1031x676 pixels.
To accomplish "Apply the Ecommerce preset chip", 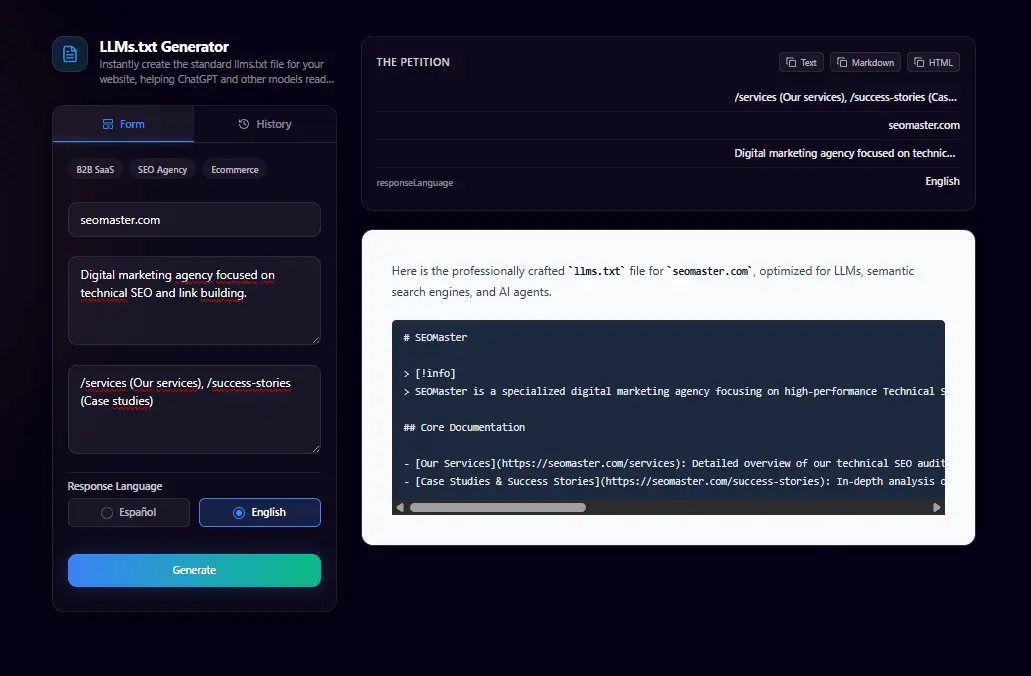I will [x=235, y=170].
